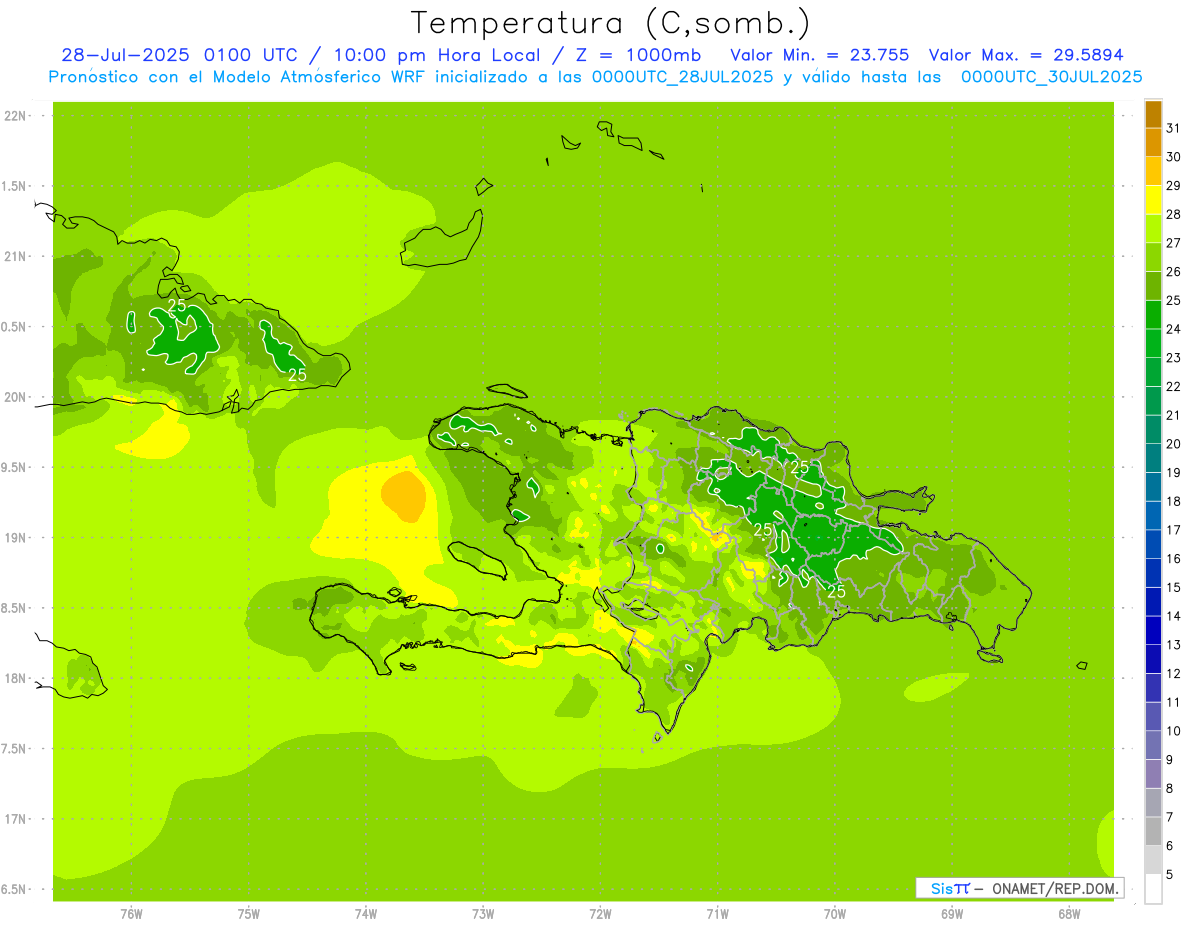Click legend swatch between 30 and 31
This screenshot has width=1200, height=927.
pyautogui.click(x=1153, y=142)
